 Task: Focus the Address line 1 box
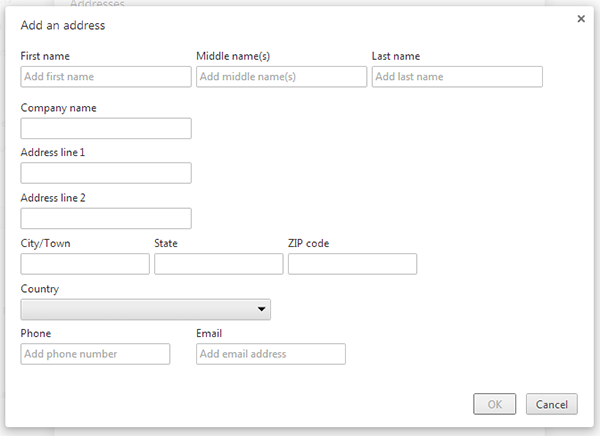click(106, 173)
